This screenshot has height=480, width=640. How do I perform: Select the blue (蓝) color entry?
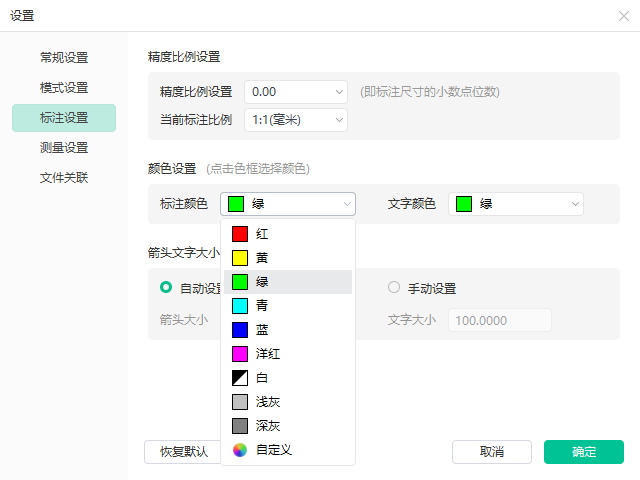click(288, 330)
